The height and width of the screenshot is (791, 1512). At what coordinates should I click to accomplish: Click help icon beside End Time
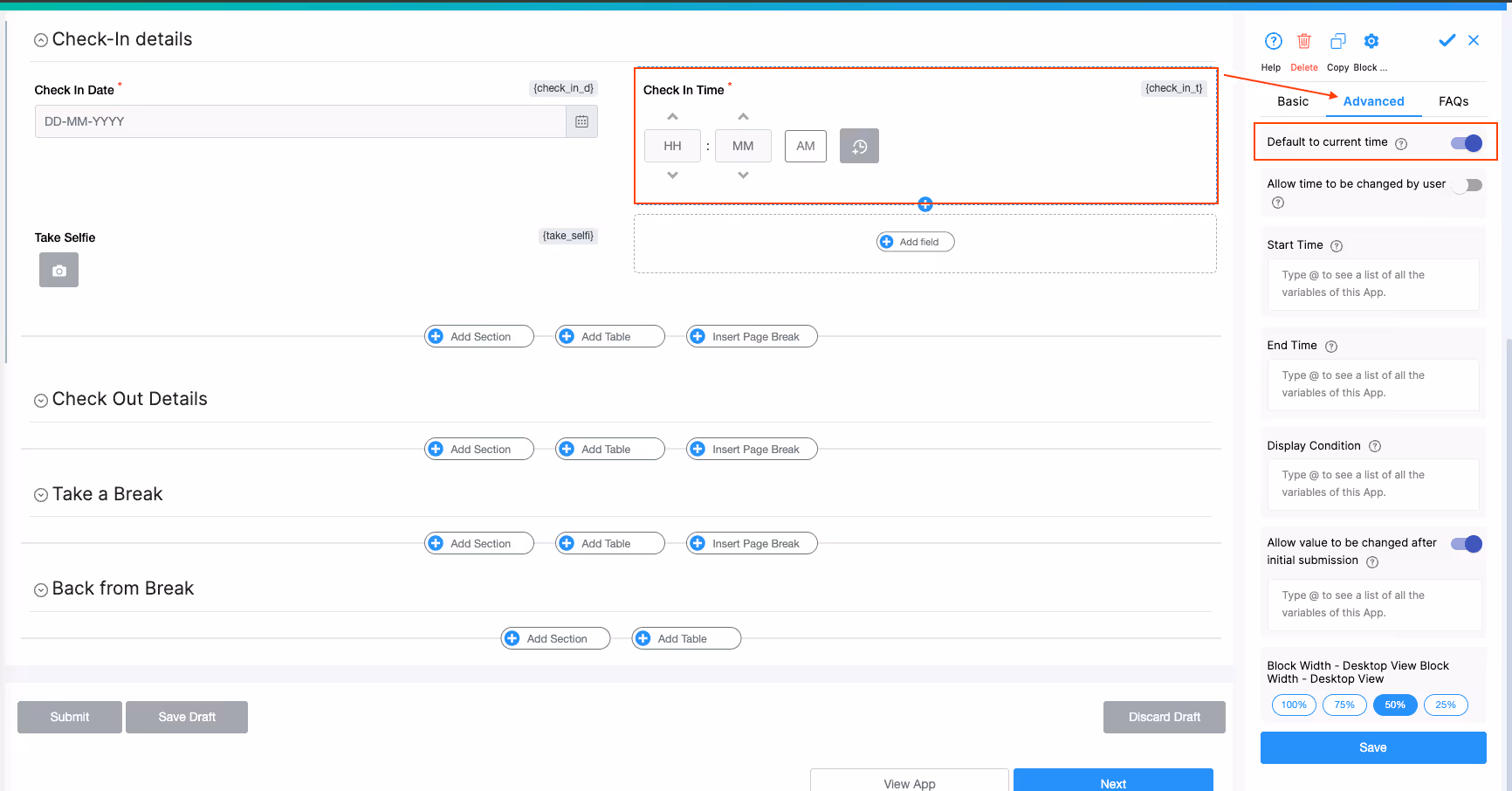tap(1331, 347)
